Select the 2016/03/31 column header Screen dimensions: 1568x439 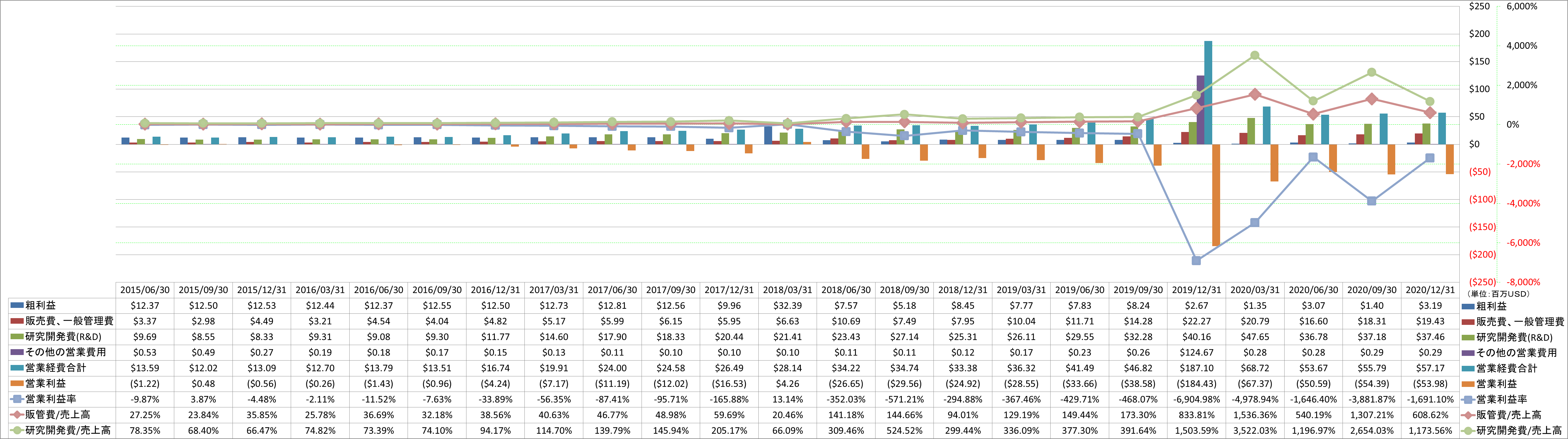(x=320, y=290)
